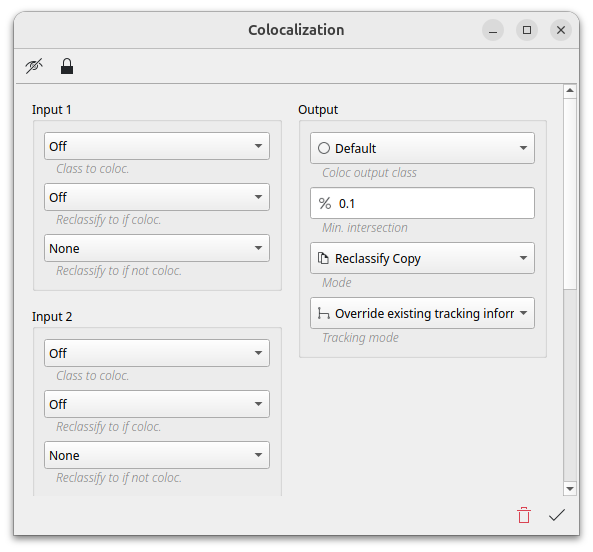Expand the Coloc output class Default dropdown
The height and width of the screenshot is (552, 593).
pyautogui.click(x=422, y=148)
